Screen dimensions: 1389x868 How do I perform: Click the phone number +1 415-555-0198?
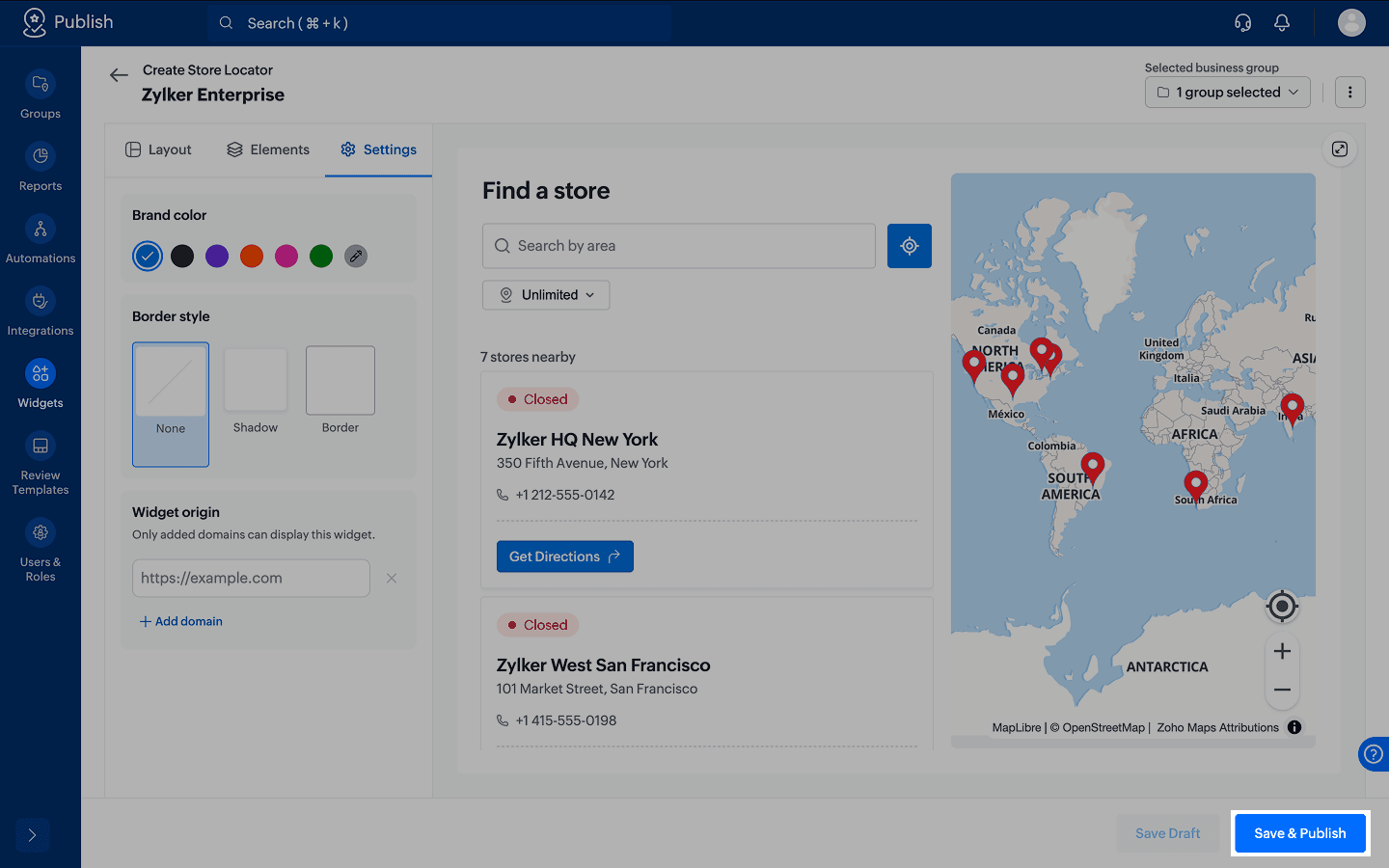(566, 720)
